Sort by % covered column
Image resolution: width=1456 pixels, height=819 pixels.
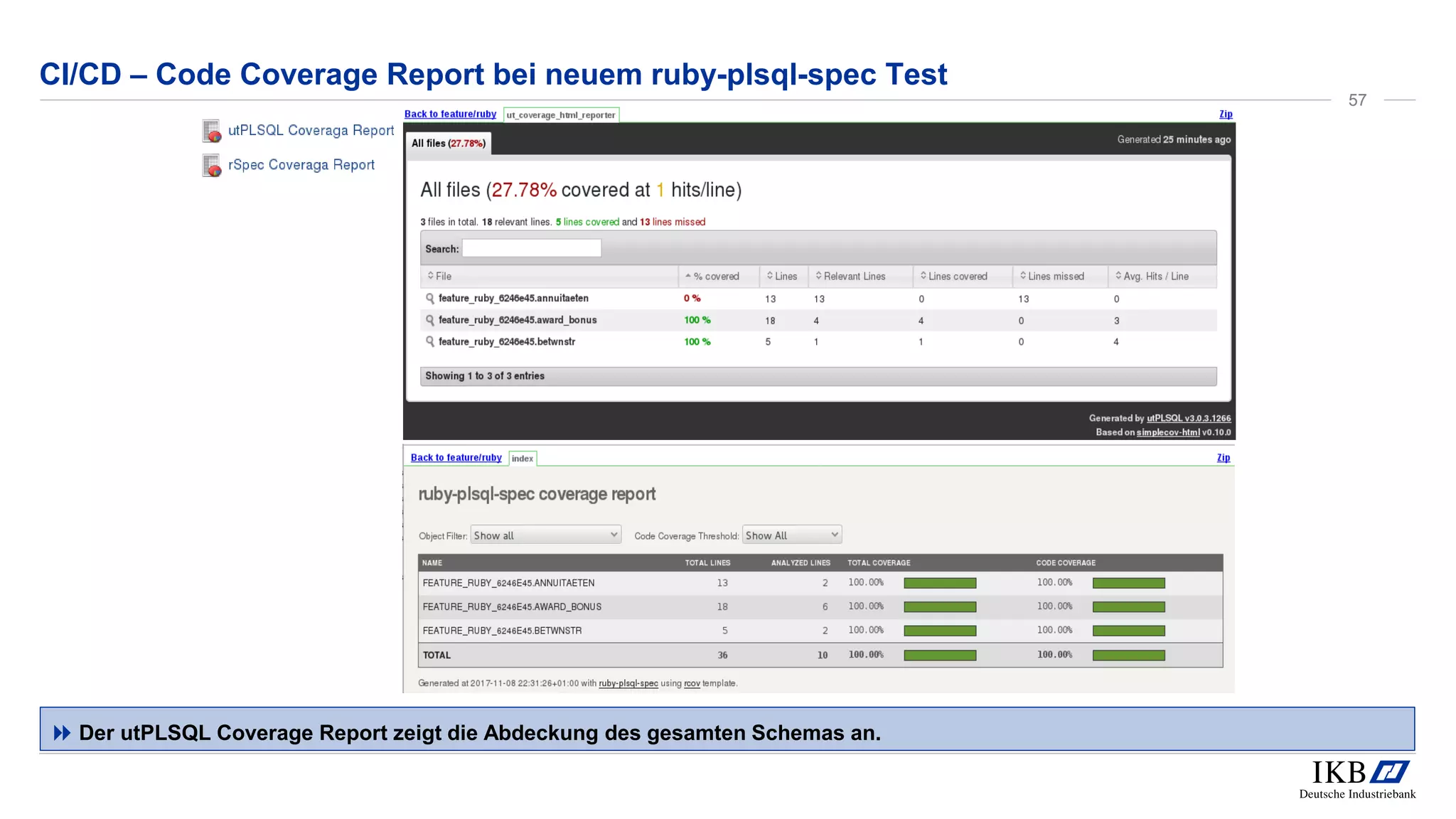click(719, 277)
